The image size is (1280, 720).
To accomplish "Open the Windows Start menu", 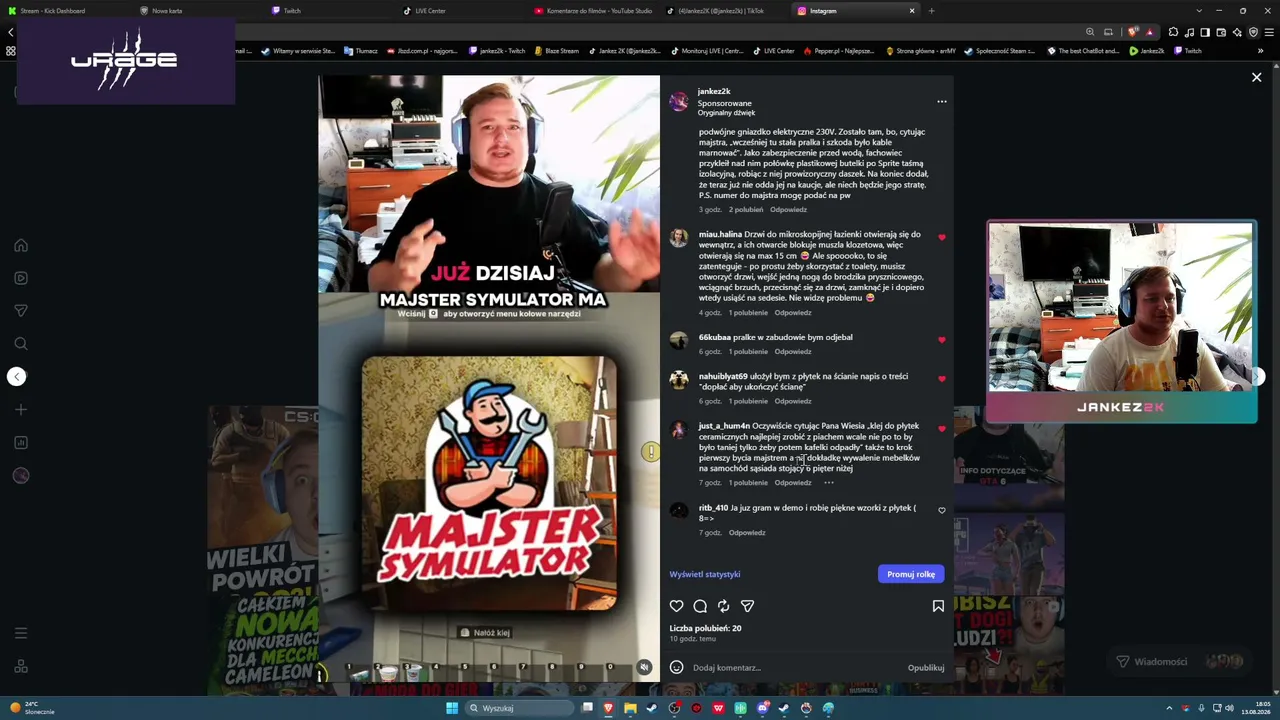I will click(452, 708).
